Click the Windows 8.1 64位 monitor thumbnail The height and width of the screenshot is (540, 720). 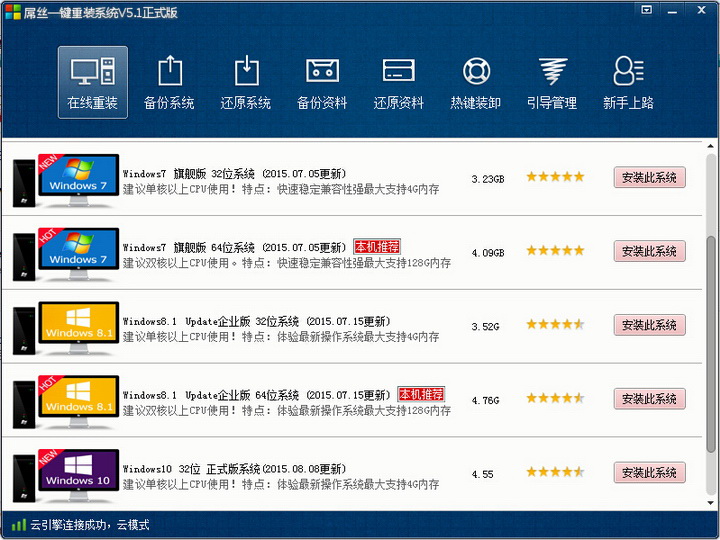point(79,402)
